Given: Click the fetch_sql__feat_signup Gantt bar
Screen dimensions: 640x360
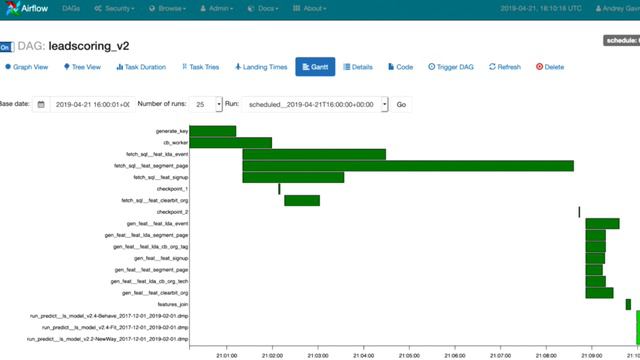Looking at the screenshot, I should [293, 177].
